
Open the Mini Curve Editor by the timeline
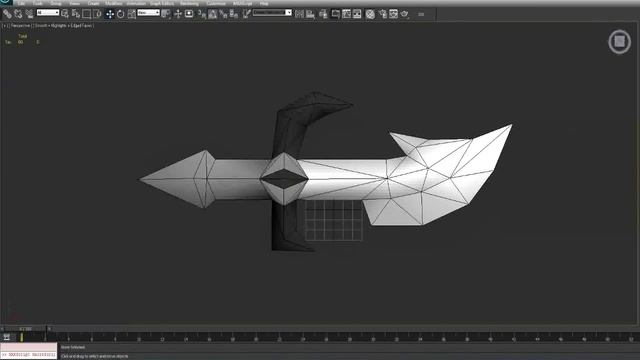click(x=7, y=337)
